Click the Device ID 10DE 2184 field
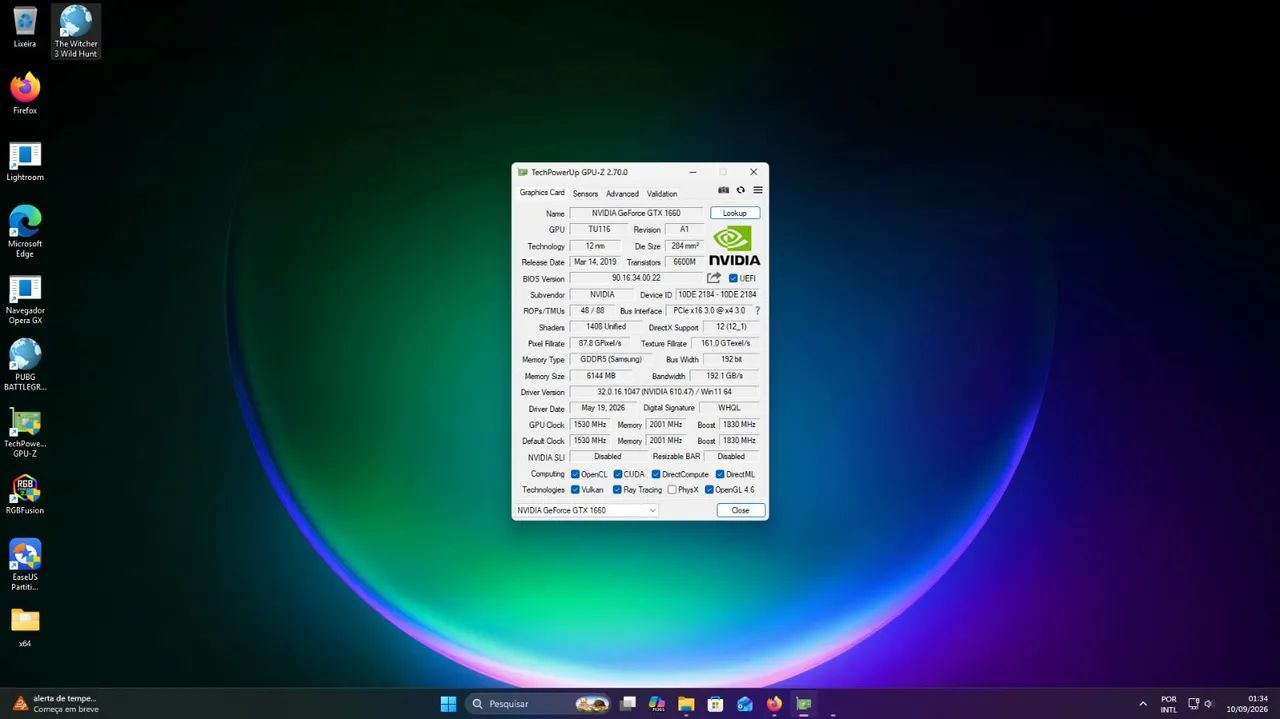 coord(718,295)
